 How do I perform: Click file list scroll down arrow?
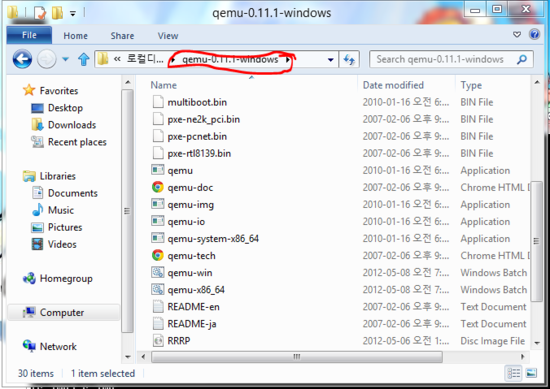[537, 343]
